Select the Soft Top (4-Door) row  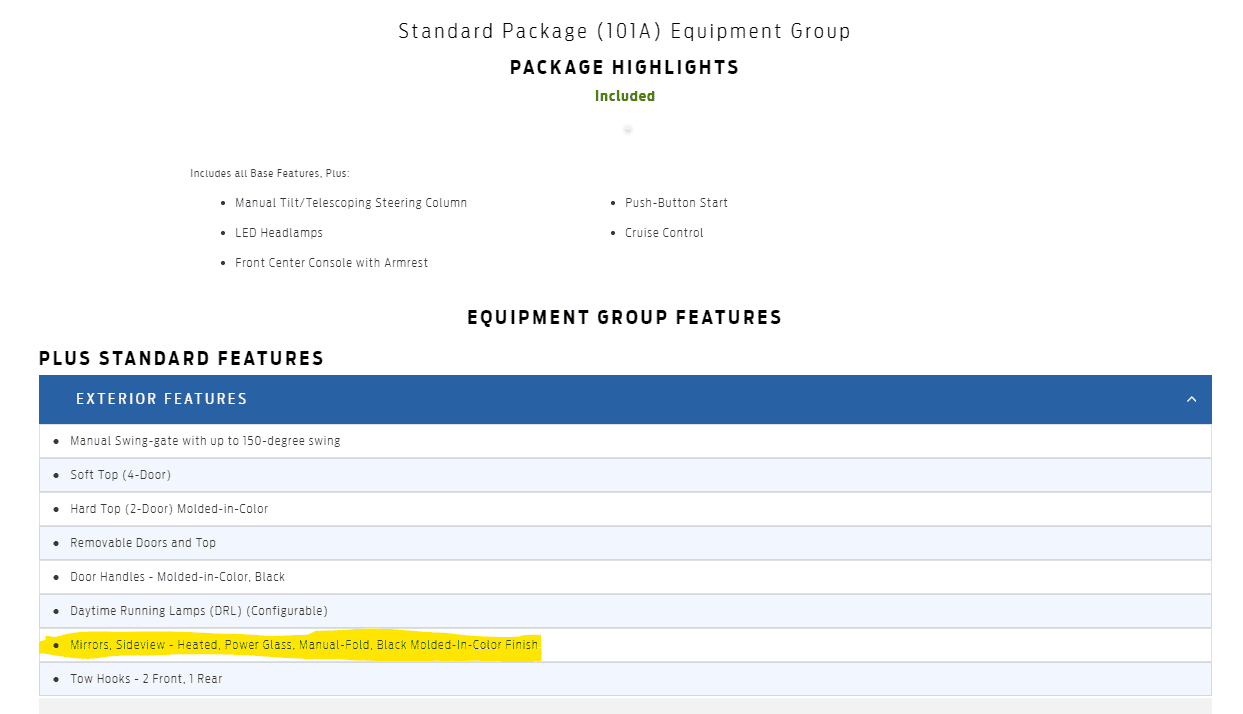point(625,475)
